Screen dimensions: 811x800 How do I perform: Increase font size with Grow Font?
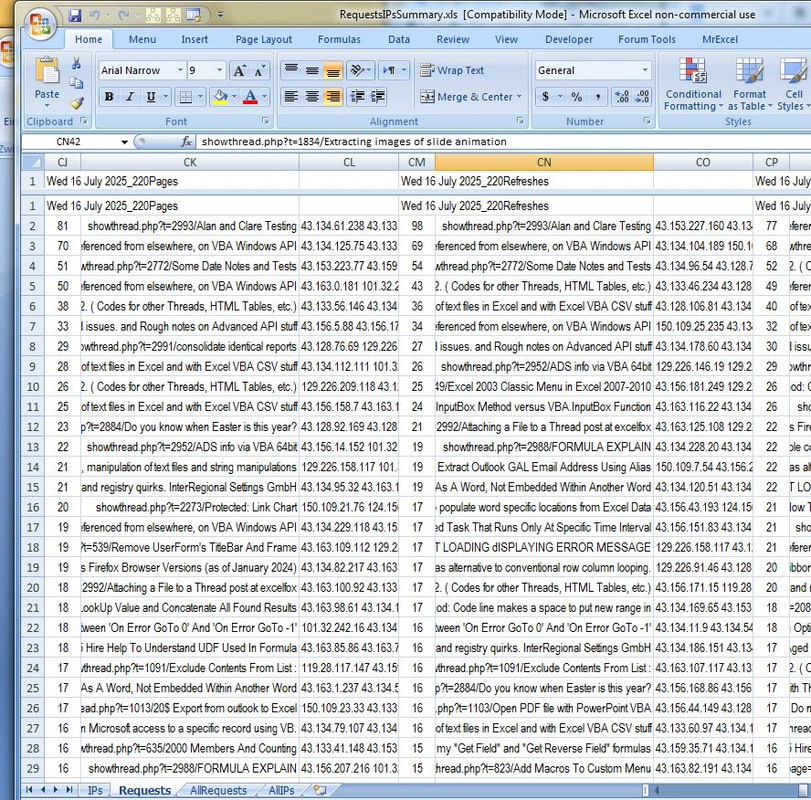click(x=239, y=70)
